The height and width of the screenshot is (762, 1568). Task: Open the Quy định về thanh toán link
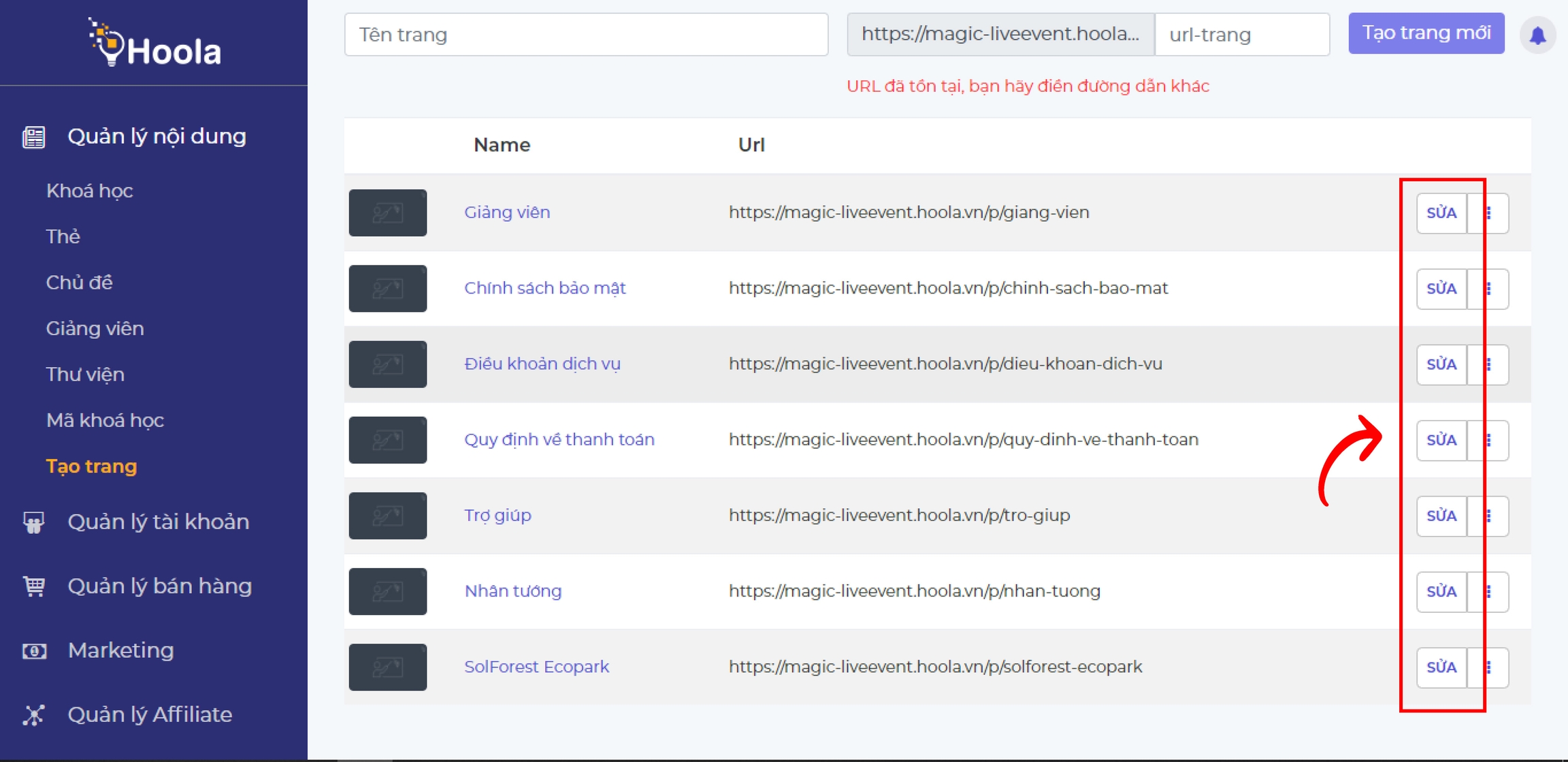click(559, 440)
